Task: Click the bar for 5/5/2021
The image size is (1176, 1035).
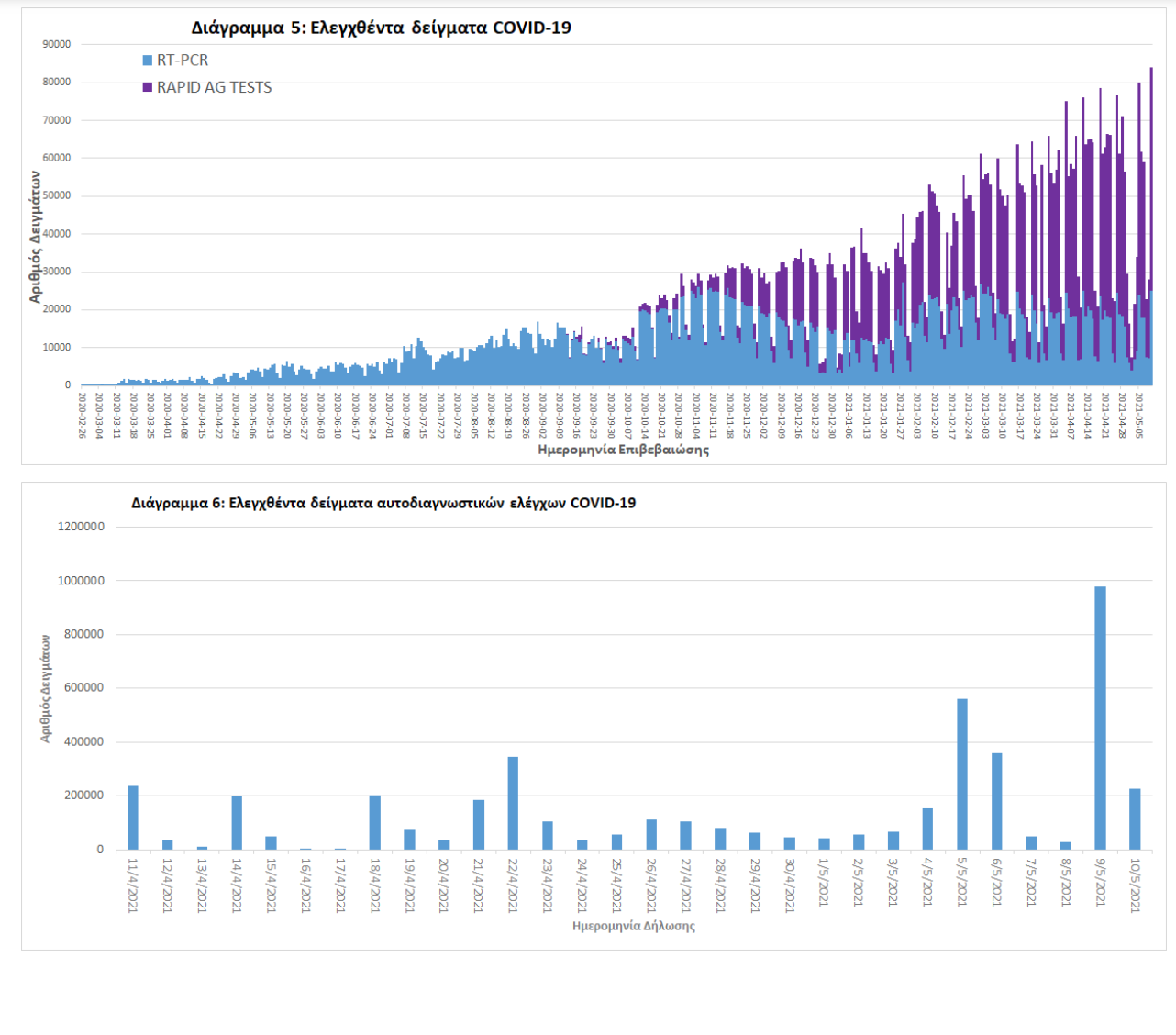Action: click(961, 773)
